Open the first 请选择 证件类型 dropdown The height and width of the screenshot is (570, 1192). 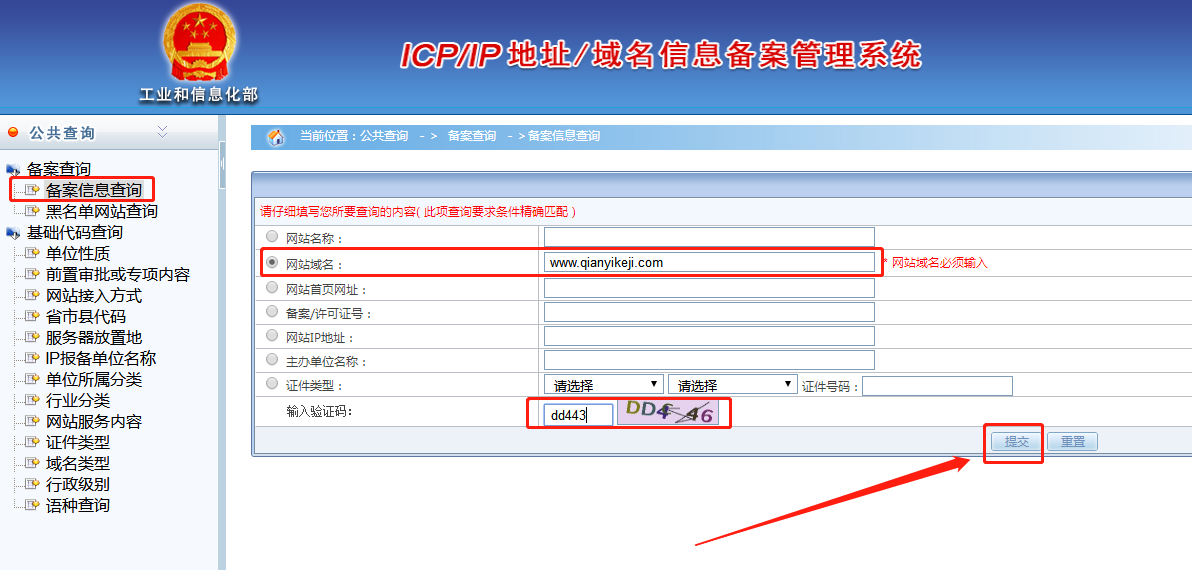pos(603,385)
